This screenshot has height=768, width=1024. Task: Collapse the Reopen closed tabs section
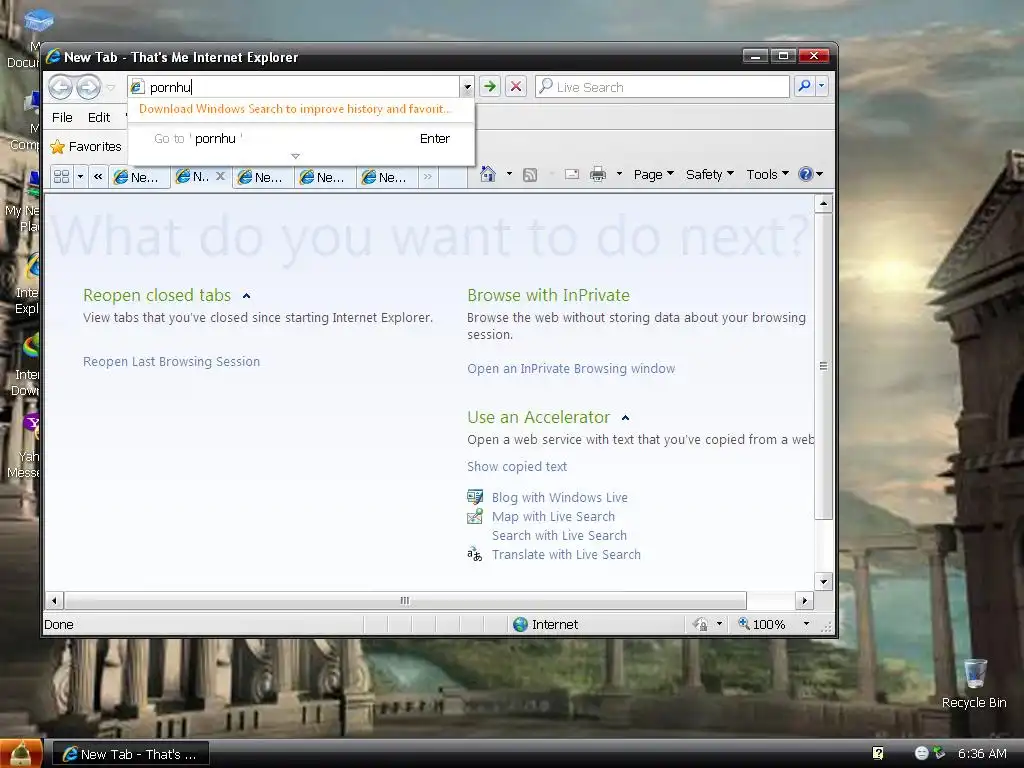click(x=246, y=296)
